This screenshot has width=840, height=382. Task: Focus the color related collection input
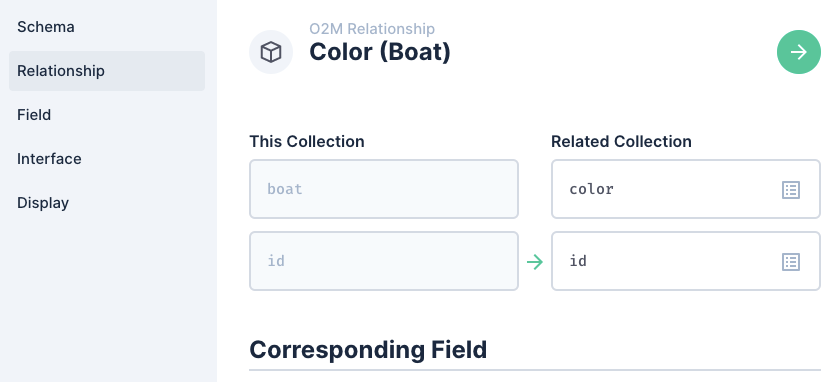(x=686, y=189)
